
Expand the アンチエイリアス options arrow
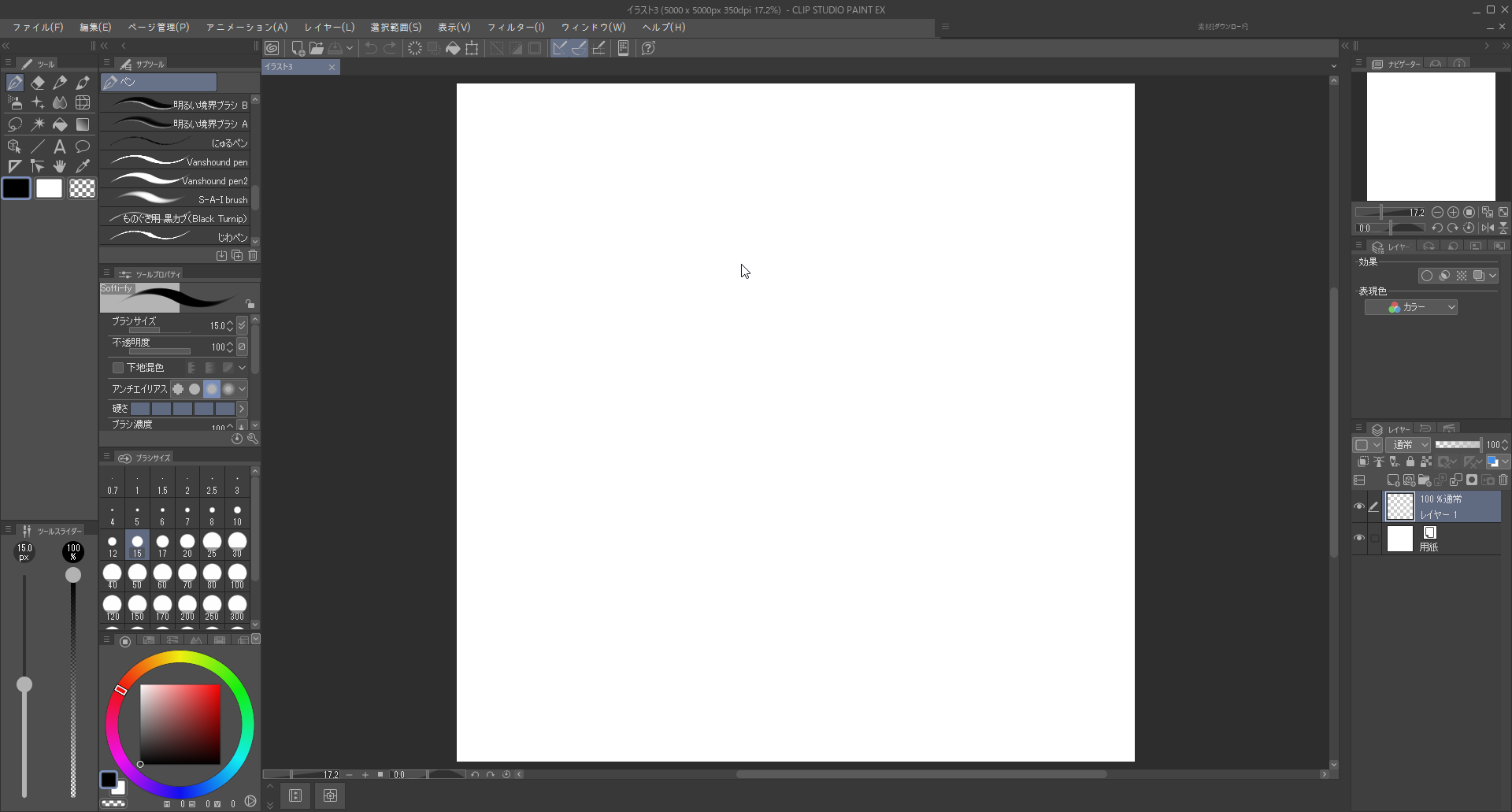(x=243, y=389)
